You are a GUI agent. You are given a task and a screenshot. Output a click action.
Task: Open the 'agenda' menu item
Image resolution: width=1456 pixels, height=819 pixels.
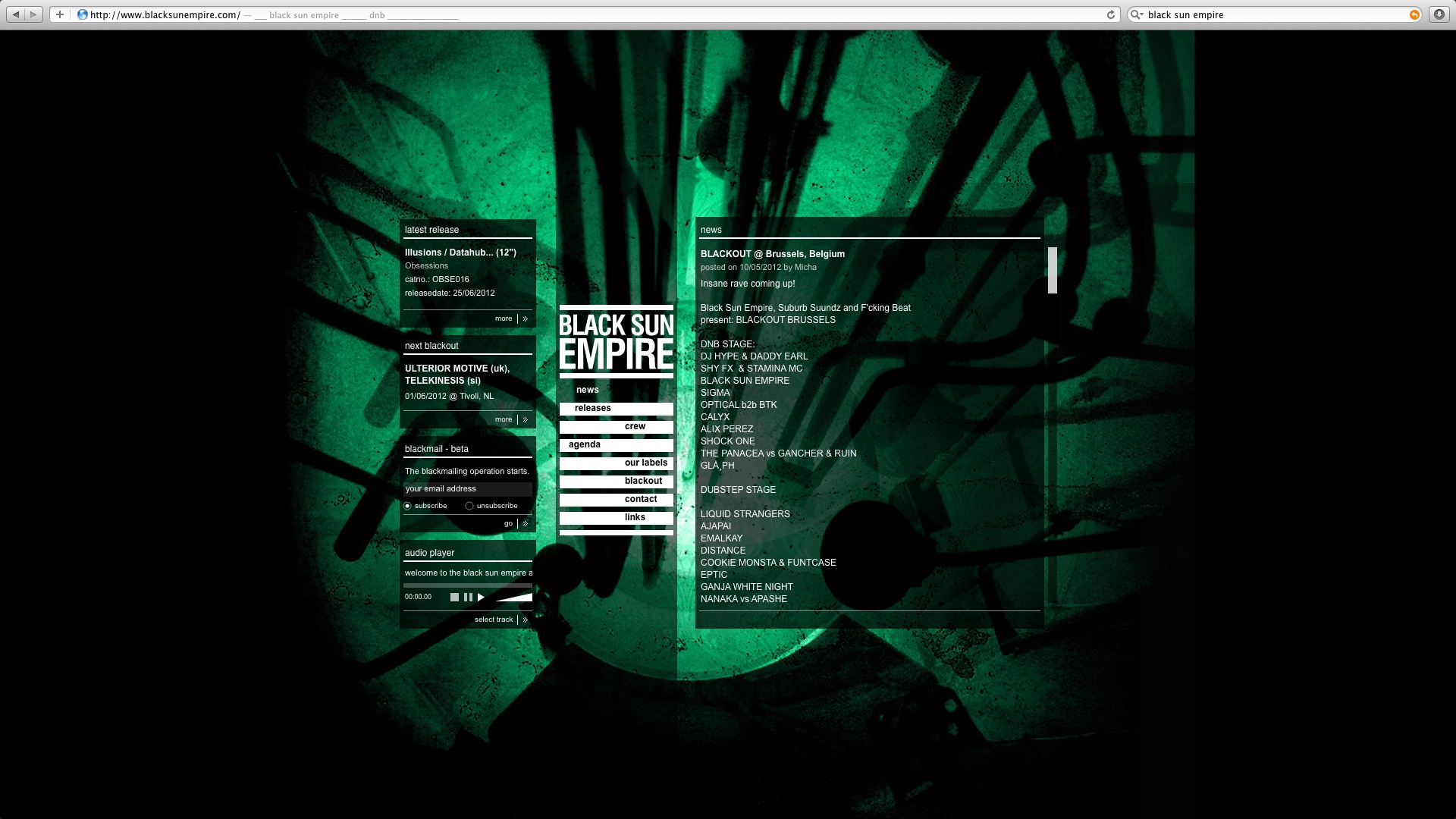617,445
